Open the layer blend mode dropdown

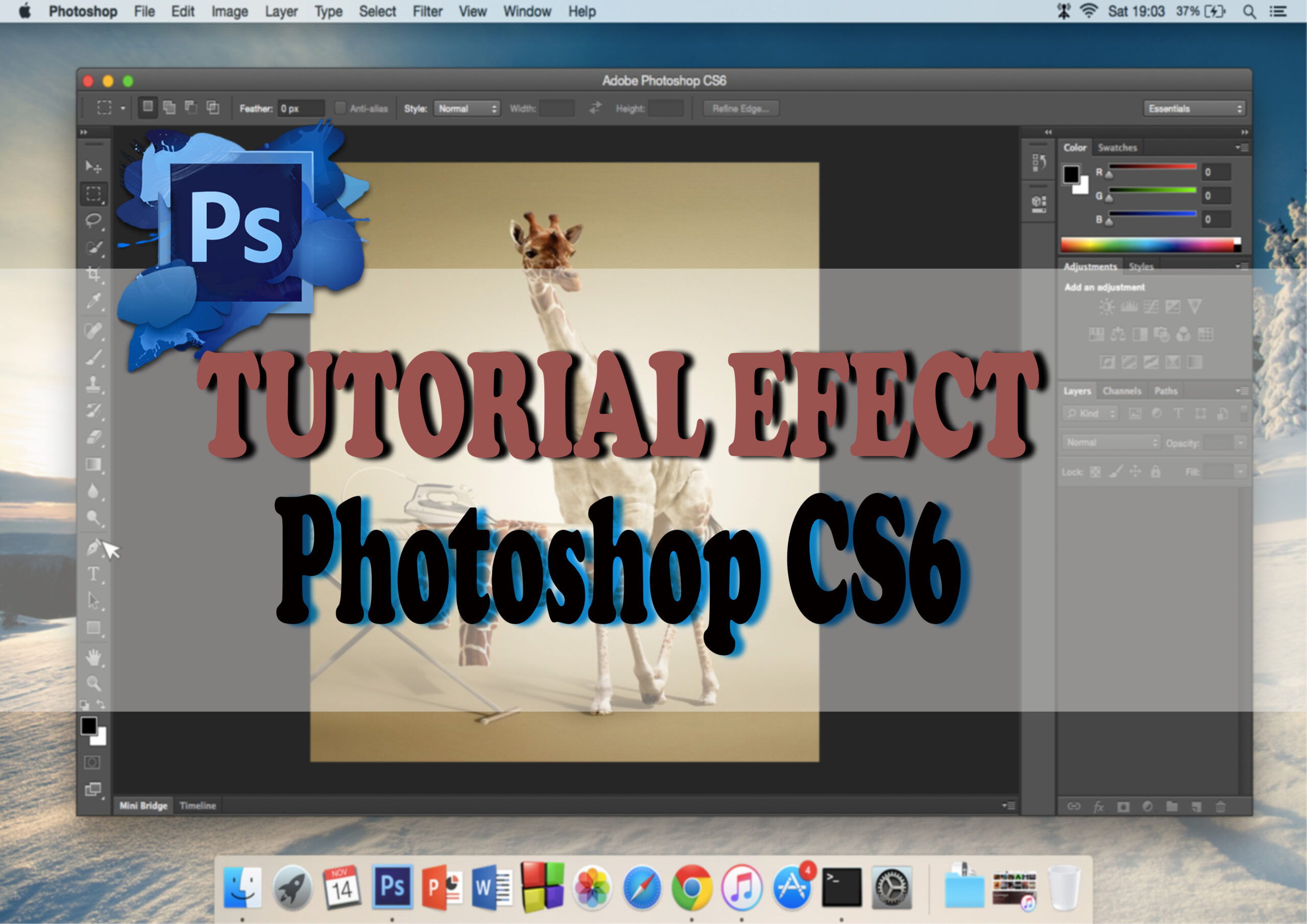click(1110, 443)
